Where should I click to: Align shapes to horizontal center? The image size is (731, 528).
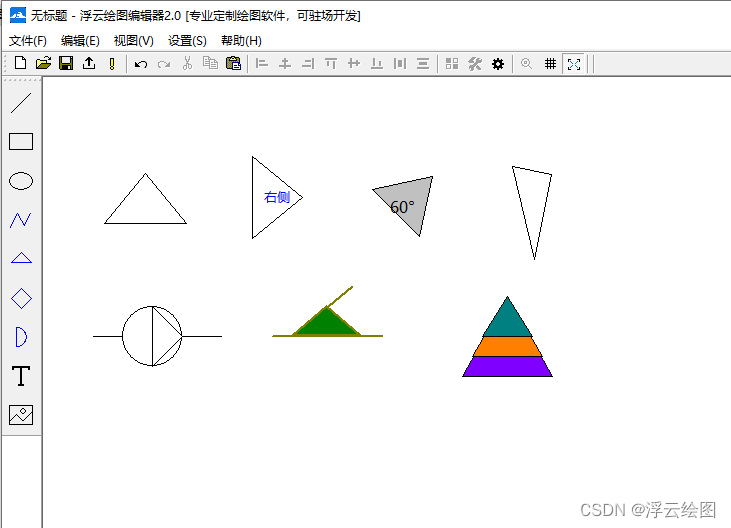coord(285,64)
